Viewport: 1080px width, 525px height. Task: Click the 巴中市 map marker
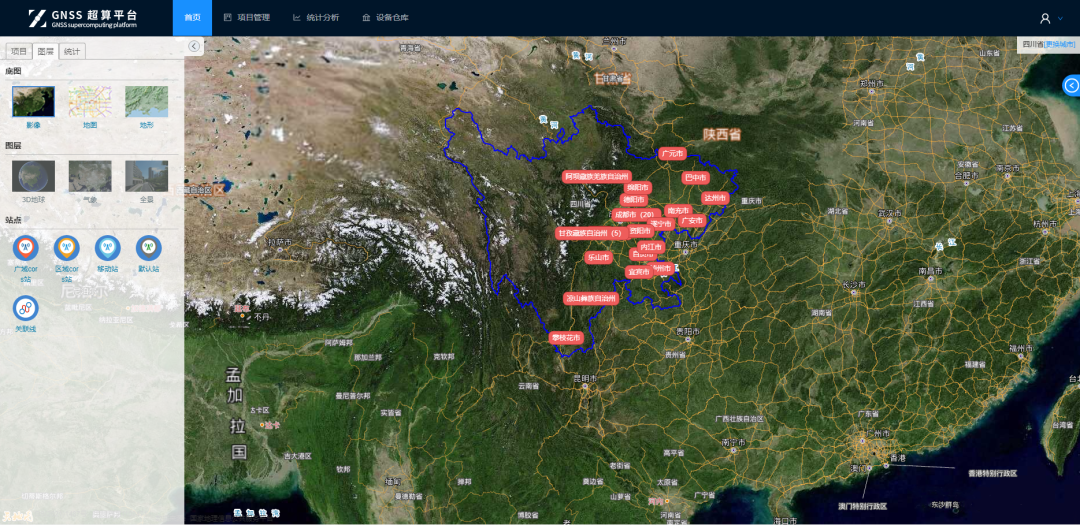coord(696,178)
